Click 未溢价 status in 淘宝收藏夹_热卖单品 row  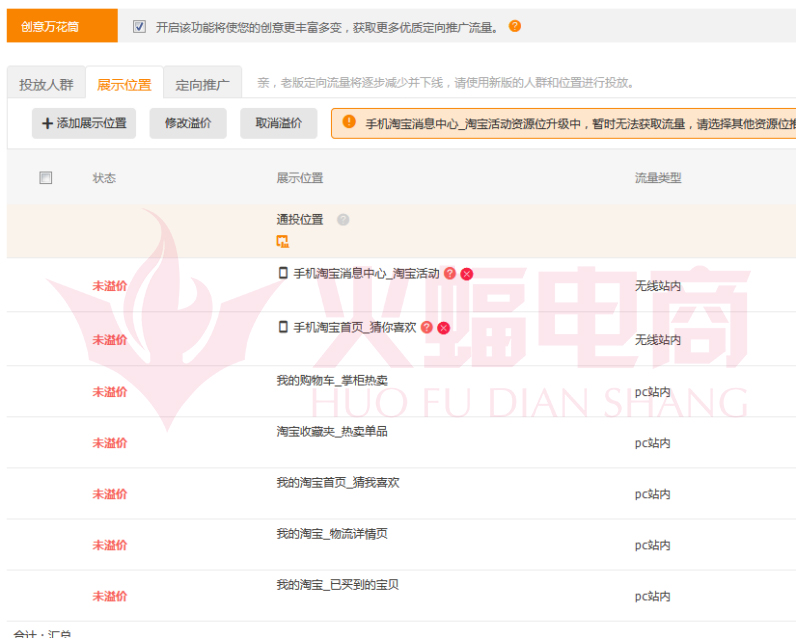[x=110, y=444]
